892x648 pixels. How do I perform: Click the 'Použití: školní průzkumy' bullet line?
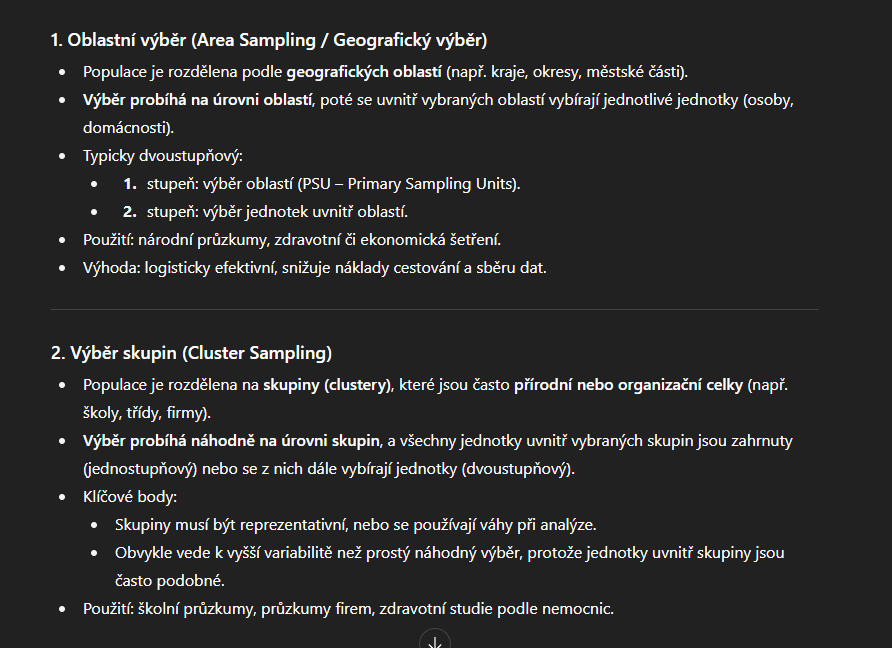[x=348, y=609]
